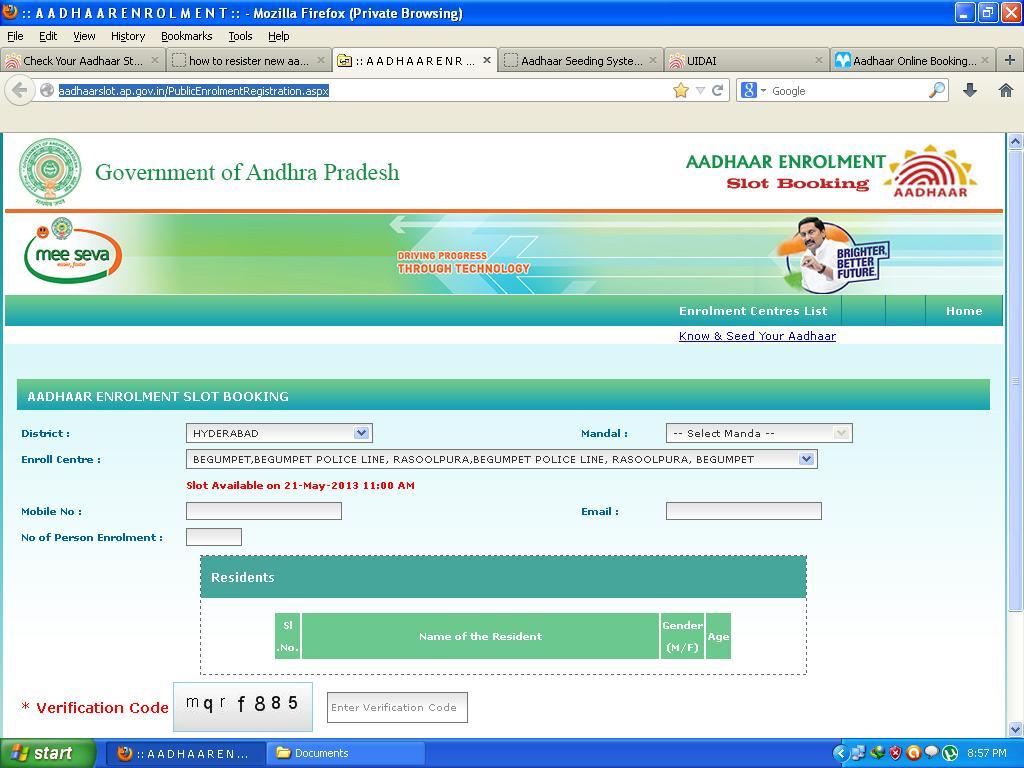Switch to the UIDAI tab
Image resolution: width=1024 pixels, height=768 pixels.
pos(746,60)
